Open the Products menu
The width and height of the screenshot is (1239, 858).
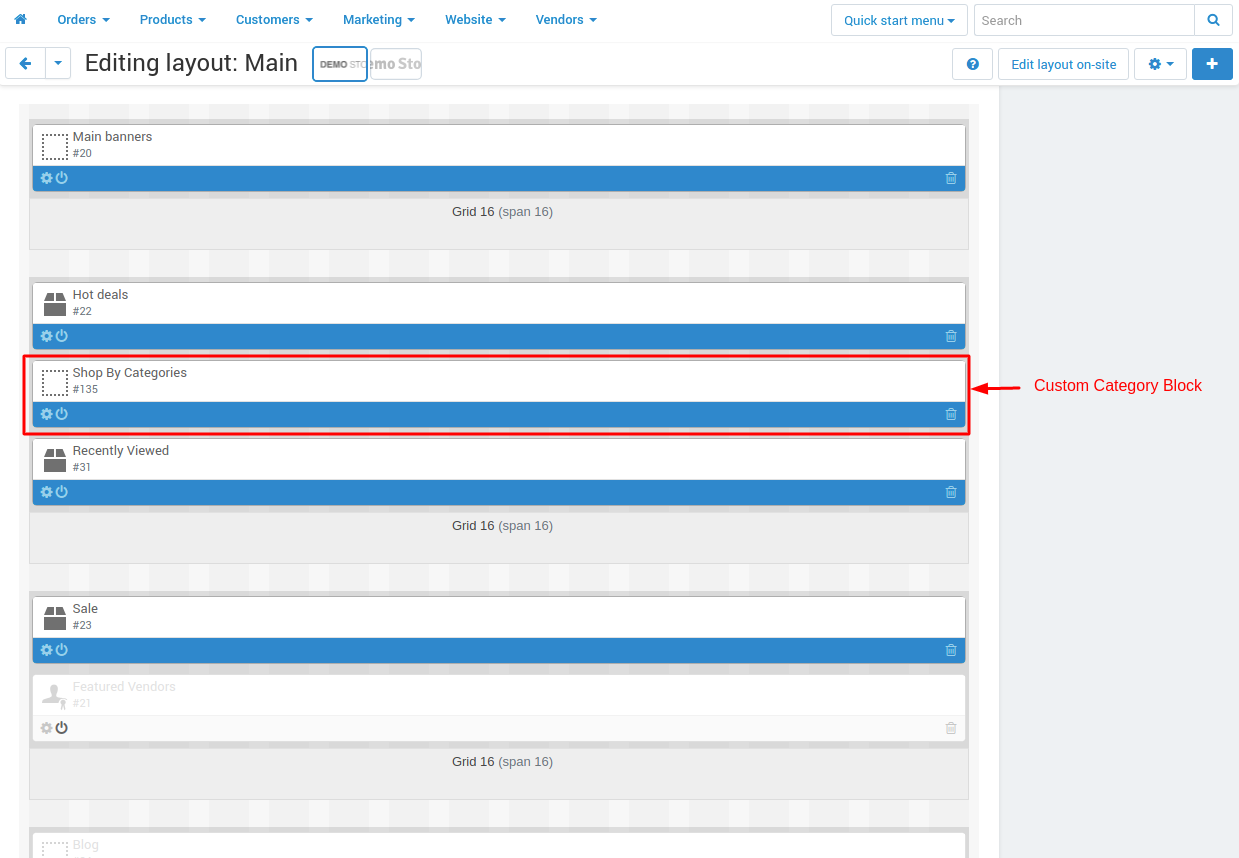[x=172, y=20]
